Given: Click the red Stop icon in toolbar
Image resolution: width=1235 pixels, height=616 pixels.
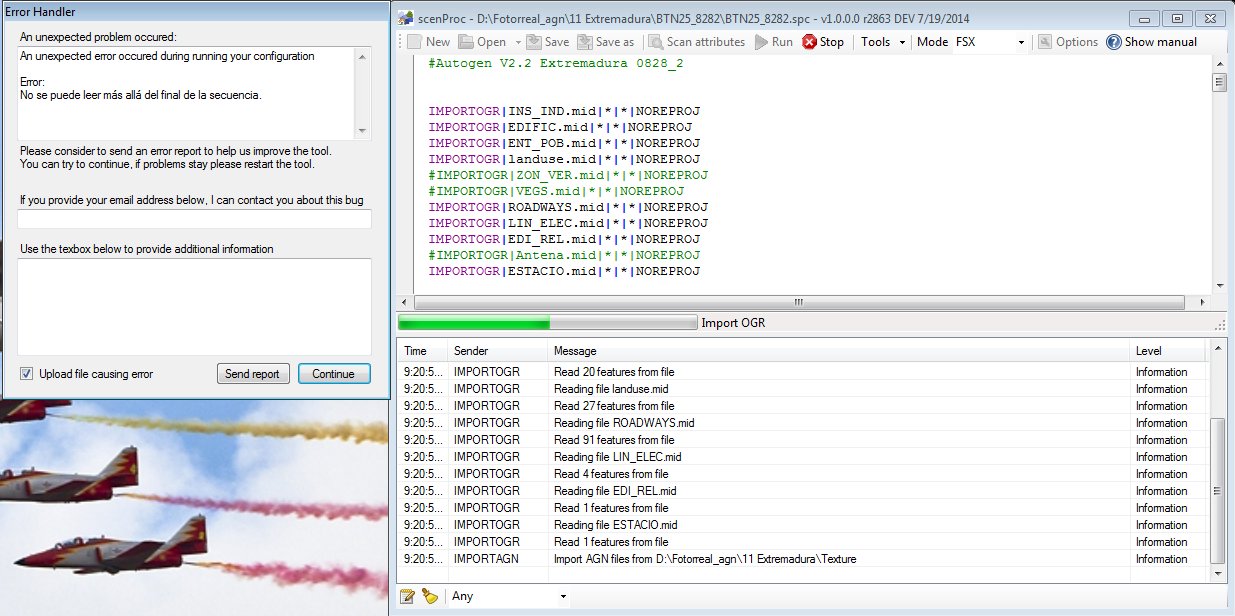Looking at the screenshot, I should pos(809,42).
